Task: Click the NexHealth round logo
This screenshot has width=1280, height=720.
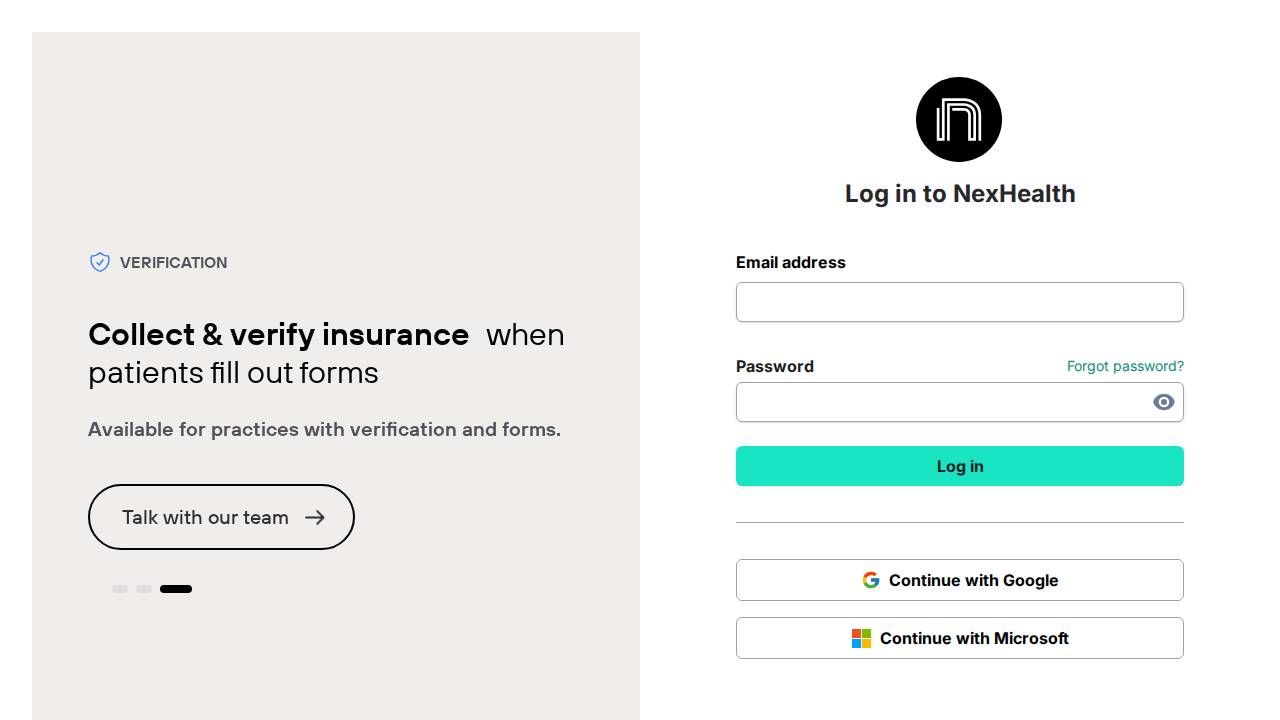Action: click(959, 119)
